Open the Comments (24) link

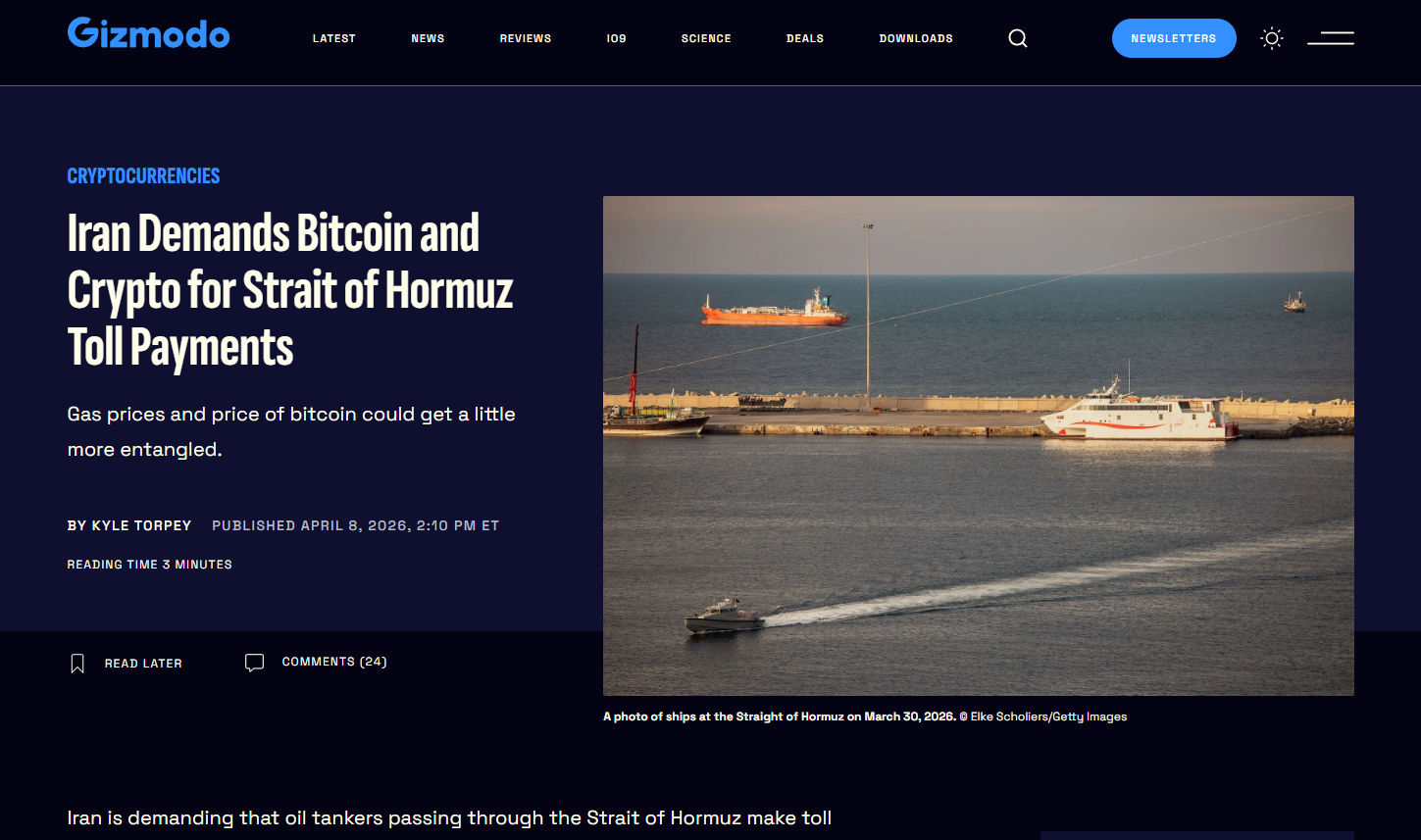coord(334,663)
